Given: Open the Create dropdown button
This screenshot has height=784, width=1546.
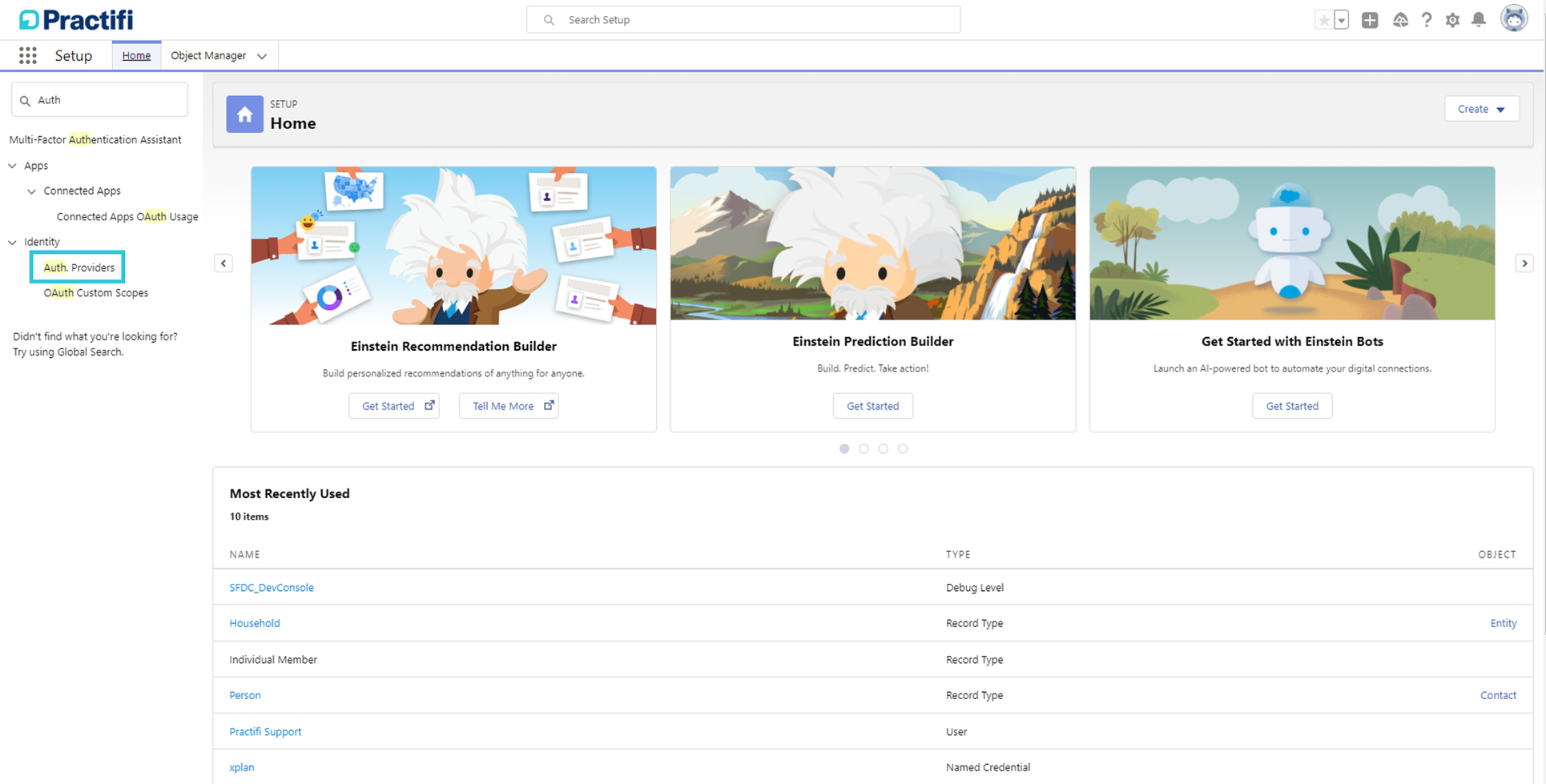Looking at the screenshot, I should [1482, 109].
